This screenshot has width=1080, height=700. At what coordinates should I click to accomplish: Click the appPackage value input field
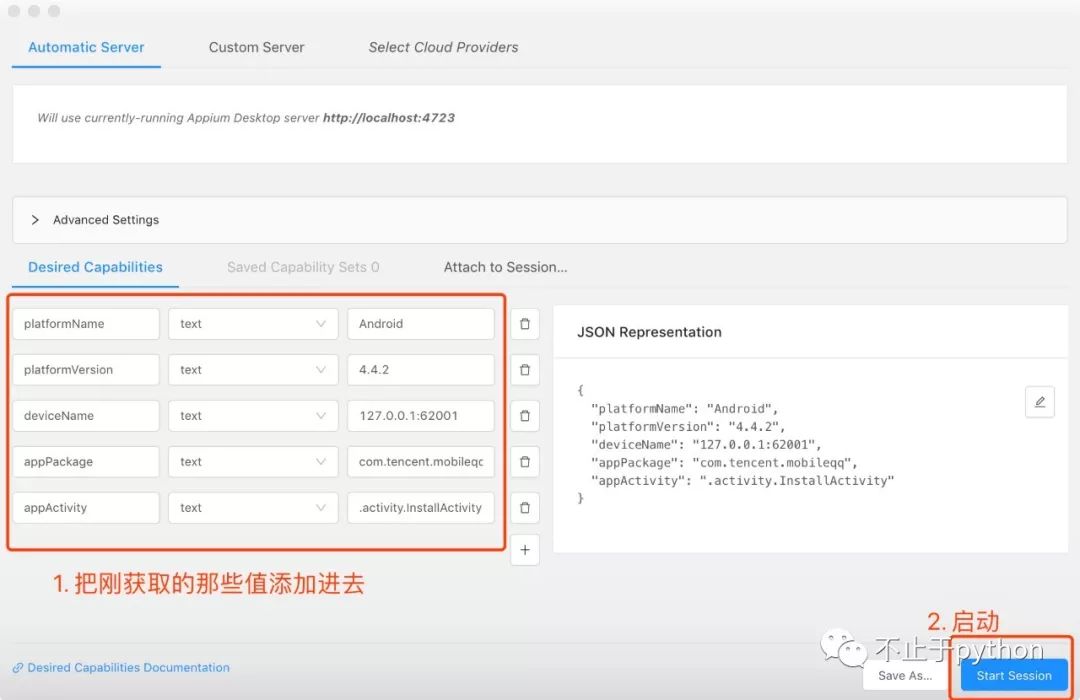tap(420, 462)
